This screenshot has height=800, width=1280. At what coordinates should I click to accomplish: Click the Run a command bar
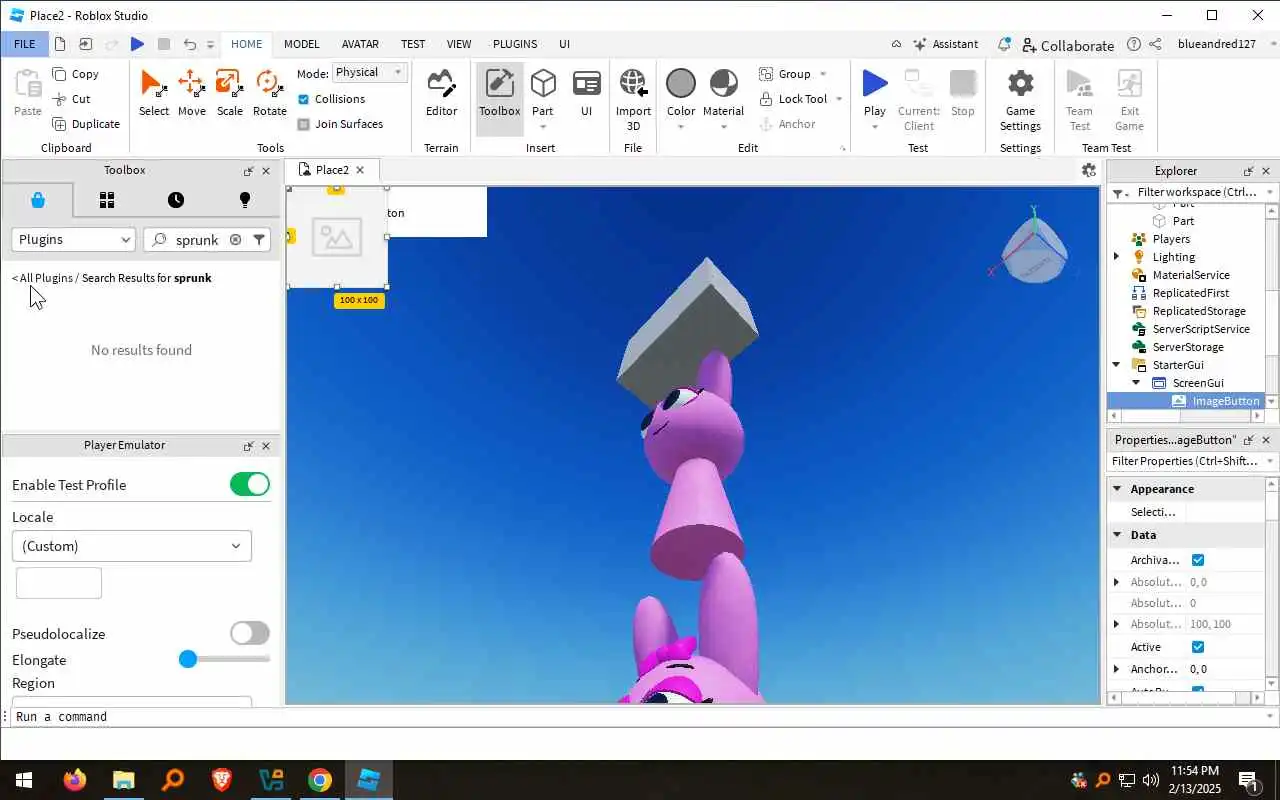click(640, 717)
